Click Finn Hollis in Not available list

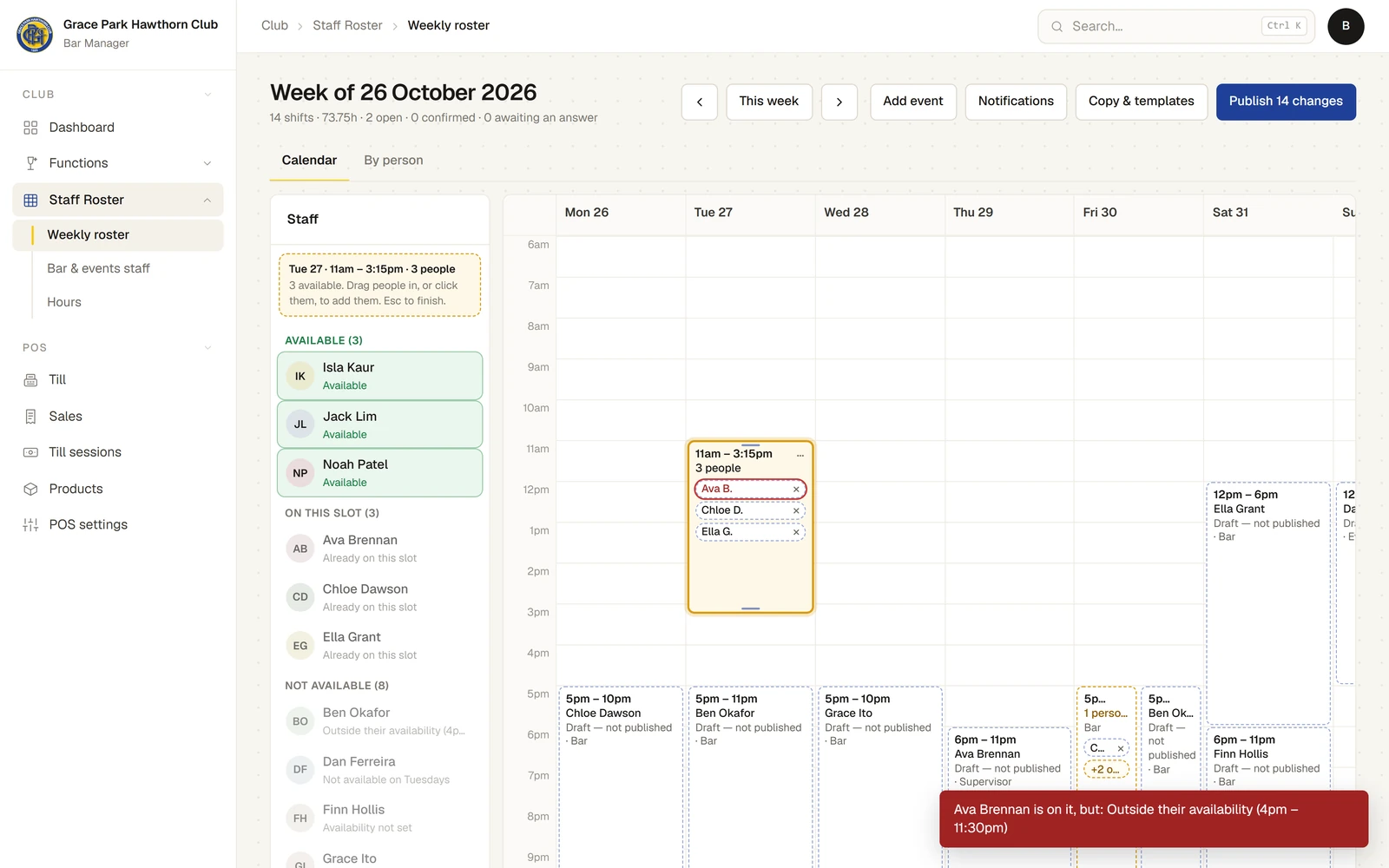click(379, 819)
